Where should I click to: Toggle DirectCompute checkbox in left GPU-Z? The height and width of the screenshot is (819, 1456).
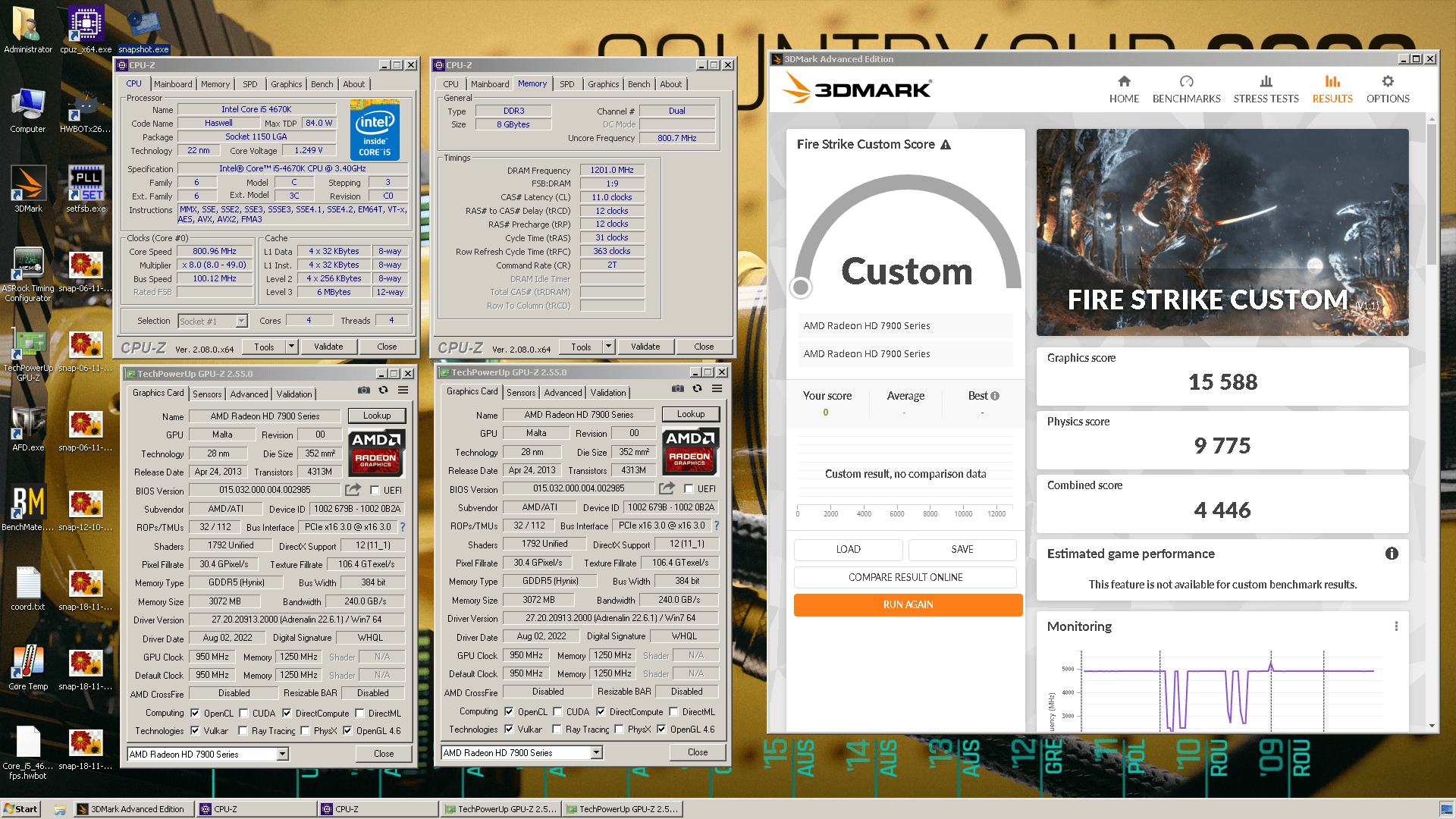[287, 713]
